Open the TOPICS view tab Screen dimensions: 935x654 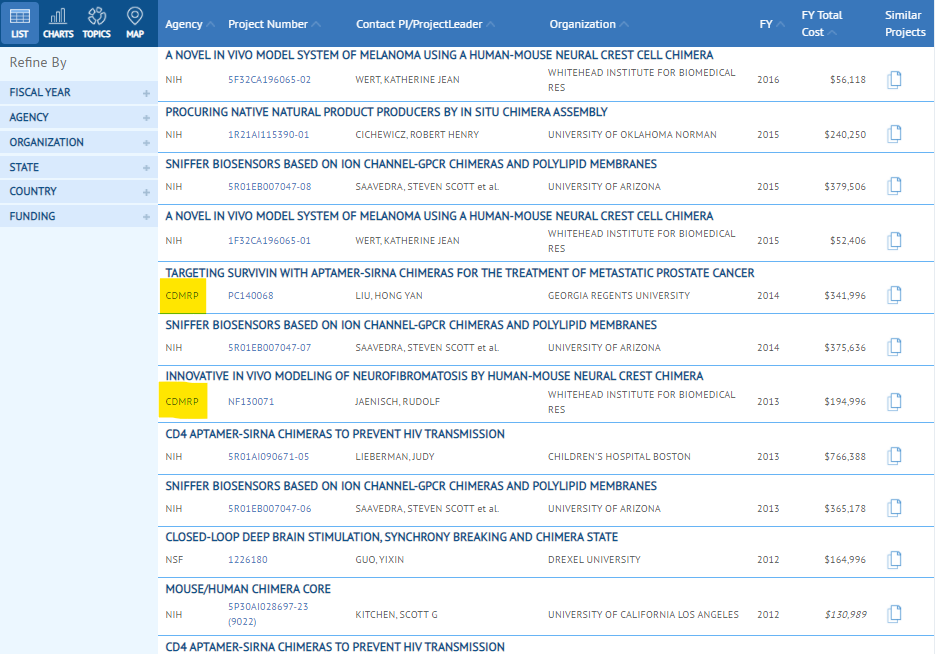coord(97,23)
